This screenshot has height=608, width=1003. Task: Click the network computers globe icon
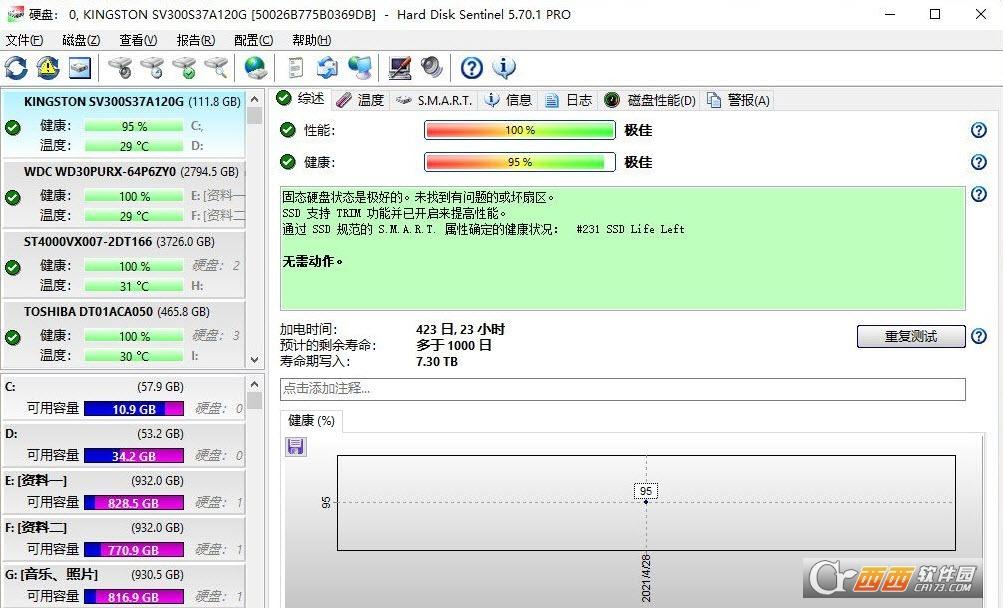(359, 67)
